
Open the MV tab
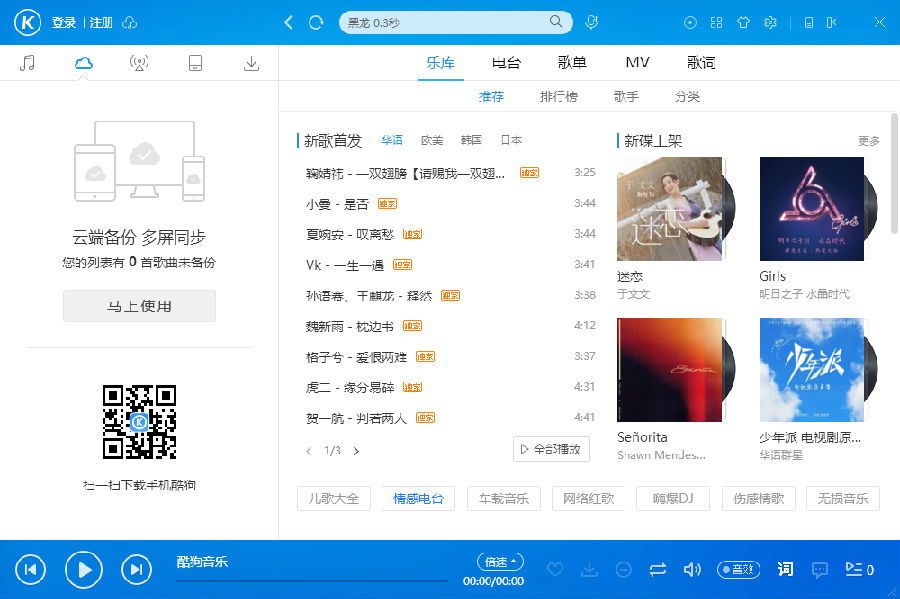(637, 62)
